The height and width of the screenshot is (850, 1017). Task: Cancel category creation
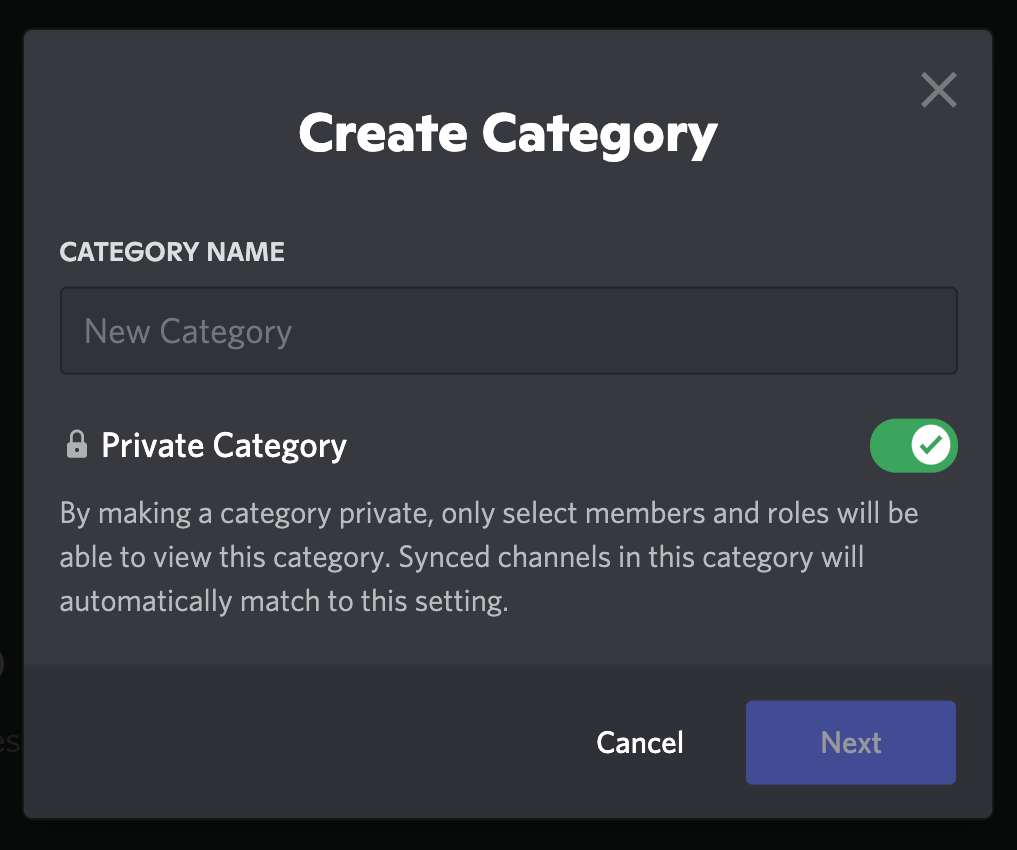tap(640, 742)
